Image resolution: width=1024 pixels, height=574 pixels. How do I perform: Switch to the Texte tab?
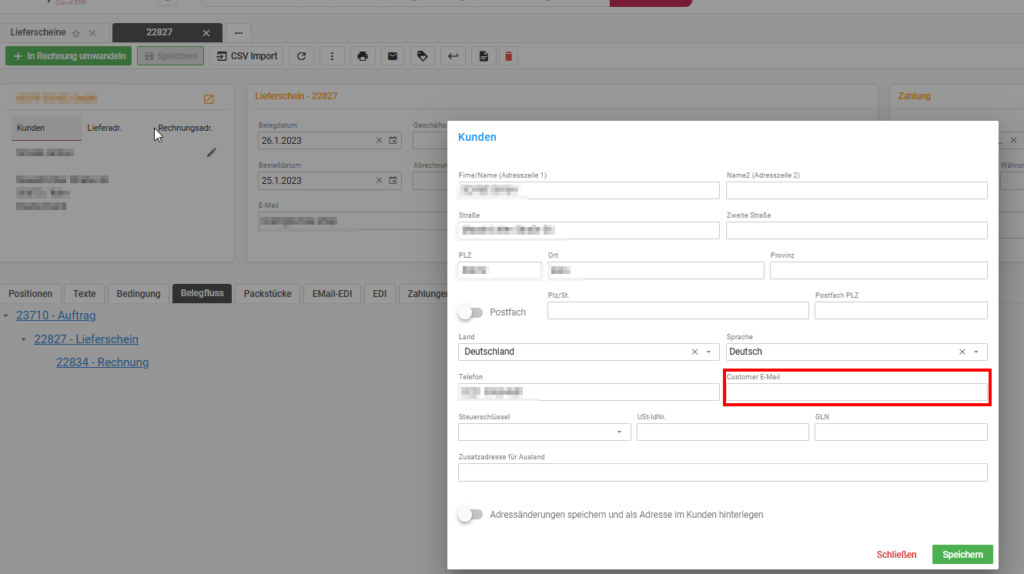(x=84, y=294)
